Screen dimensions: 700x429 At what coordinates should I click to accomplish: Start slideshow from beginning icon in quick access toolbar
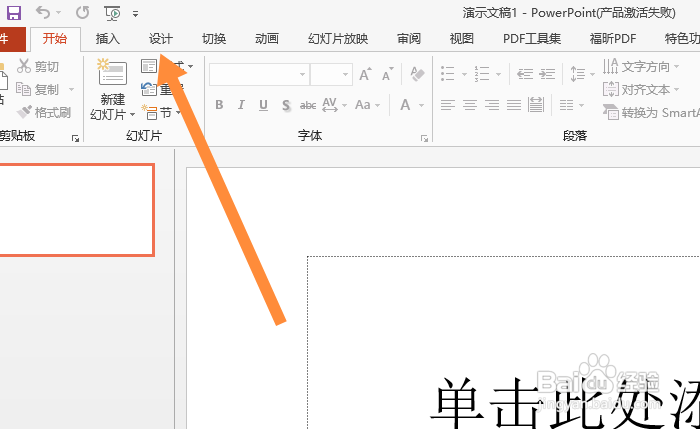112,13
